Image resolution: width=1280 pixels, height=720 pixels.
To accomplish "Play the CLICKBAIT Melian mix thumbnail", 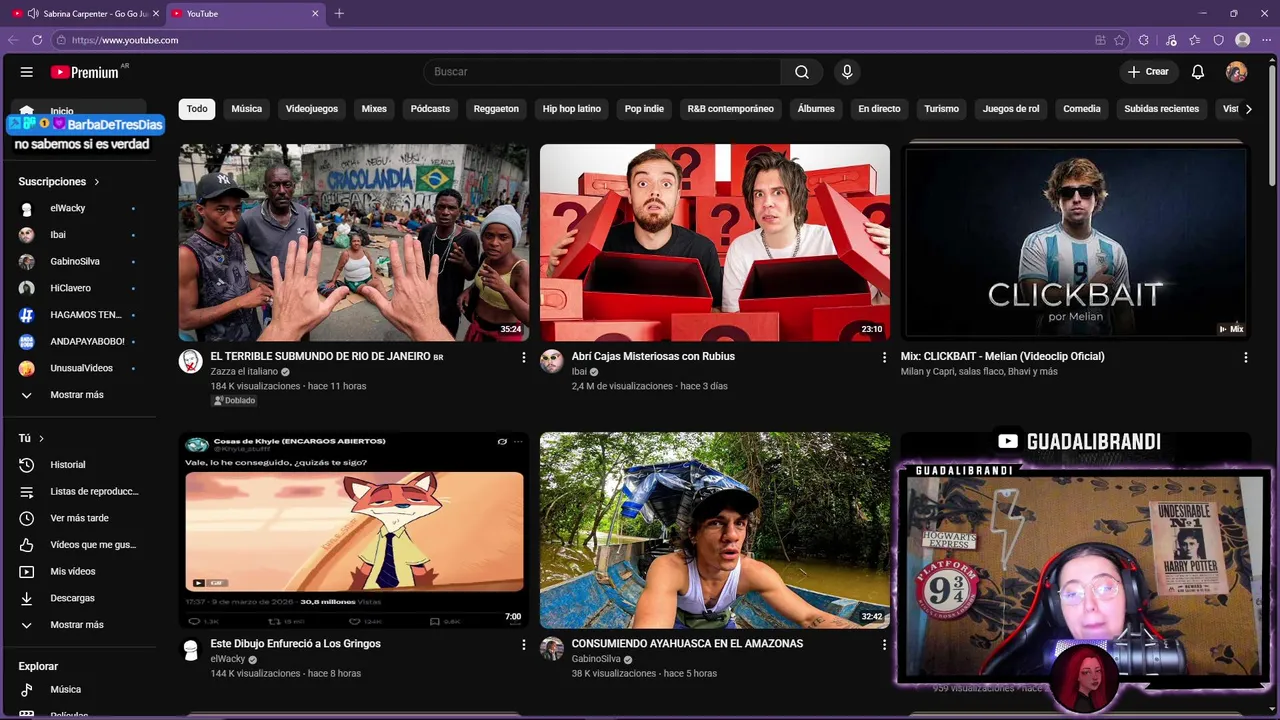I will tap(1075, 242).
